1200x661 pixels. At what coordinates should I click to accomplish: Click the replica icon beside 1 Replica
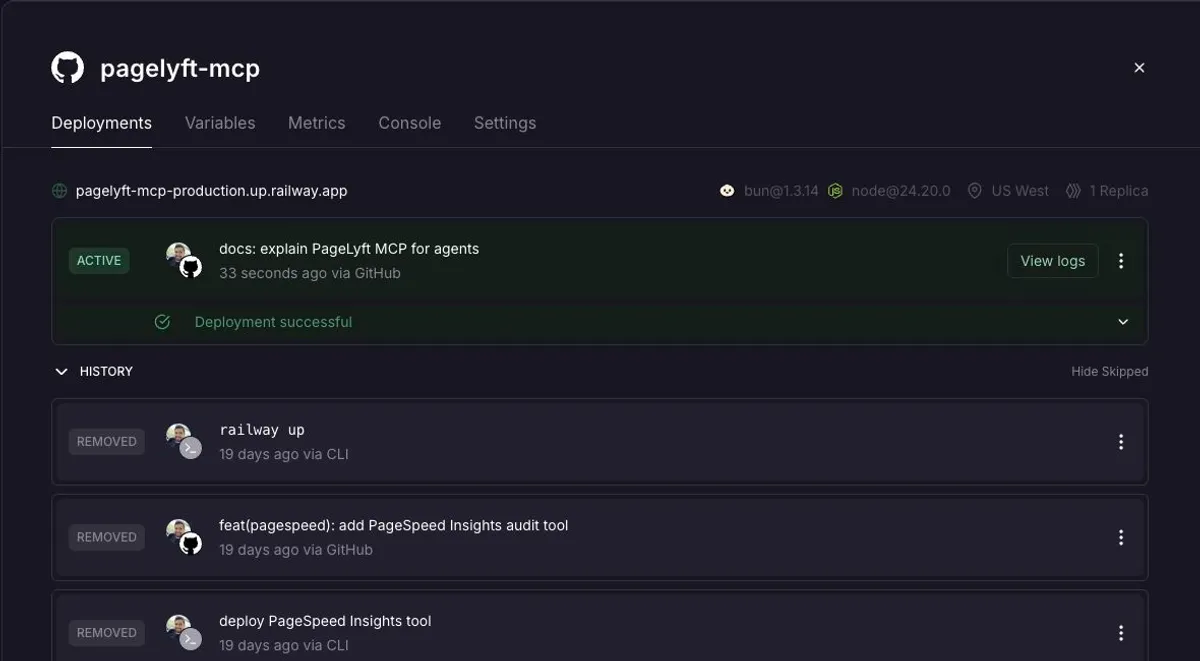[1073, 190]
